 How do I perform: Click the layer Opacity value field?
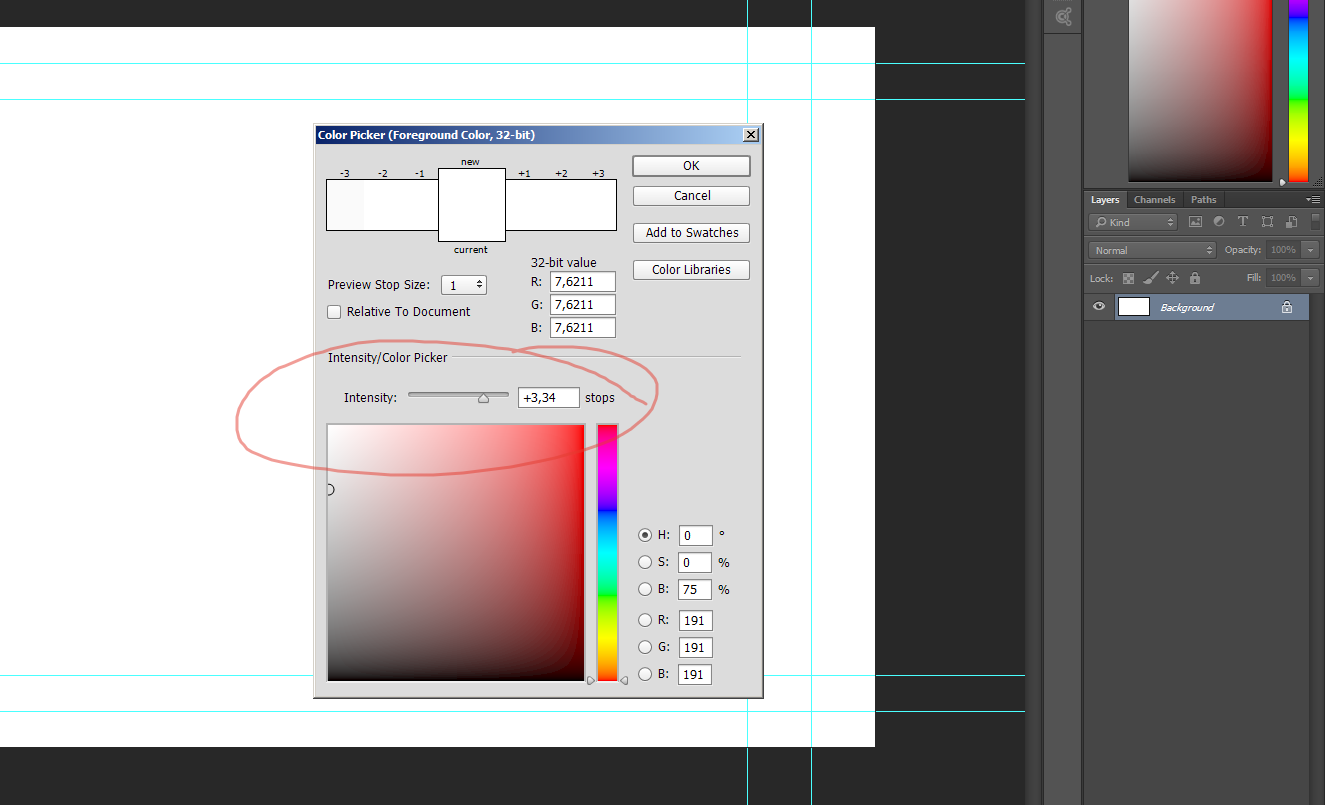pyautogui.click(x=1284, y=250)
